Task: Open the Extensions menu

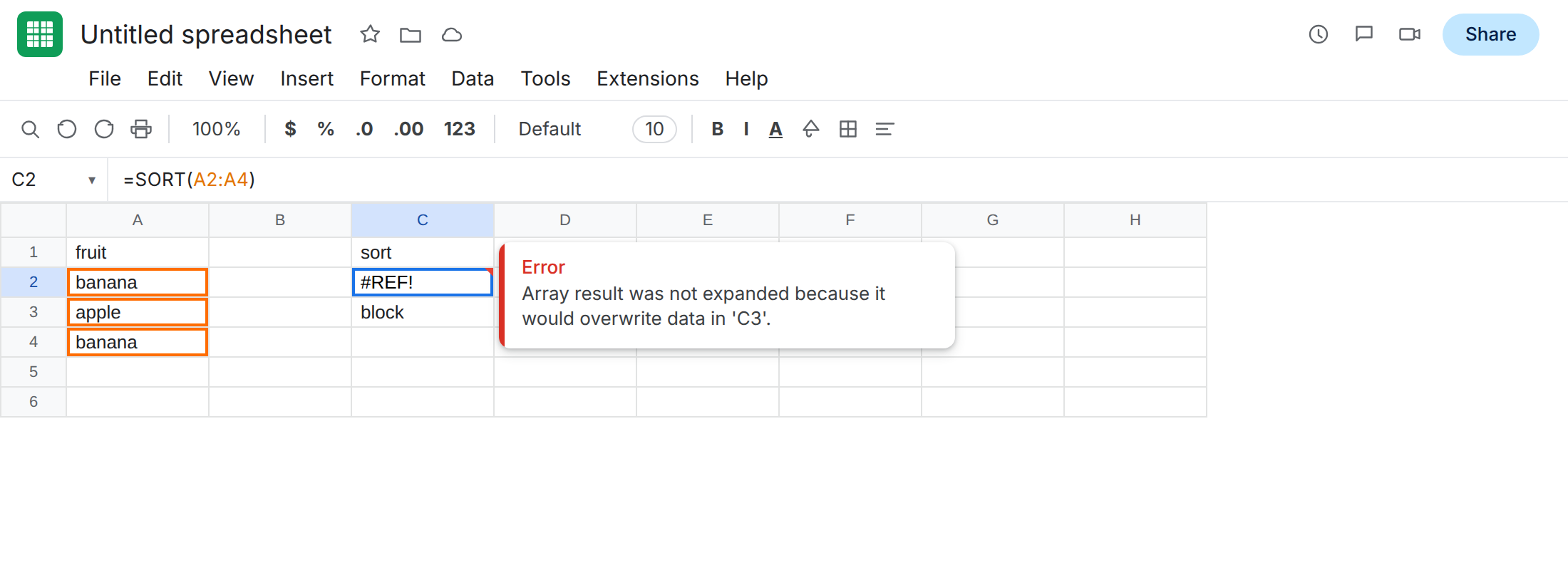Action: (648, 78)
